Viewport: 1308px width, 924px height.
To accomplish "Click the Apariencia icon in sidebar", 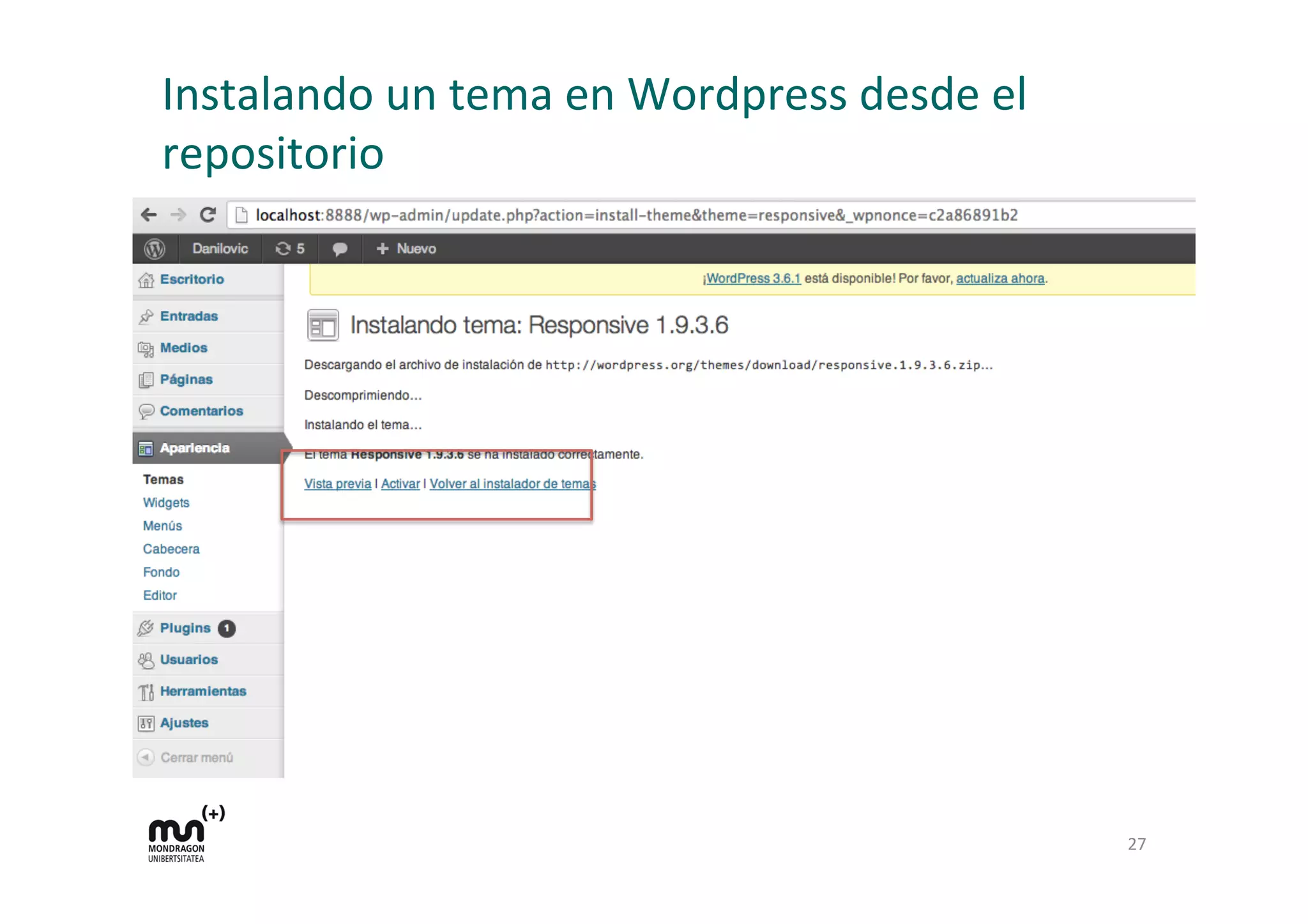I will 146,448.
